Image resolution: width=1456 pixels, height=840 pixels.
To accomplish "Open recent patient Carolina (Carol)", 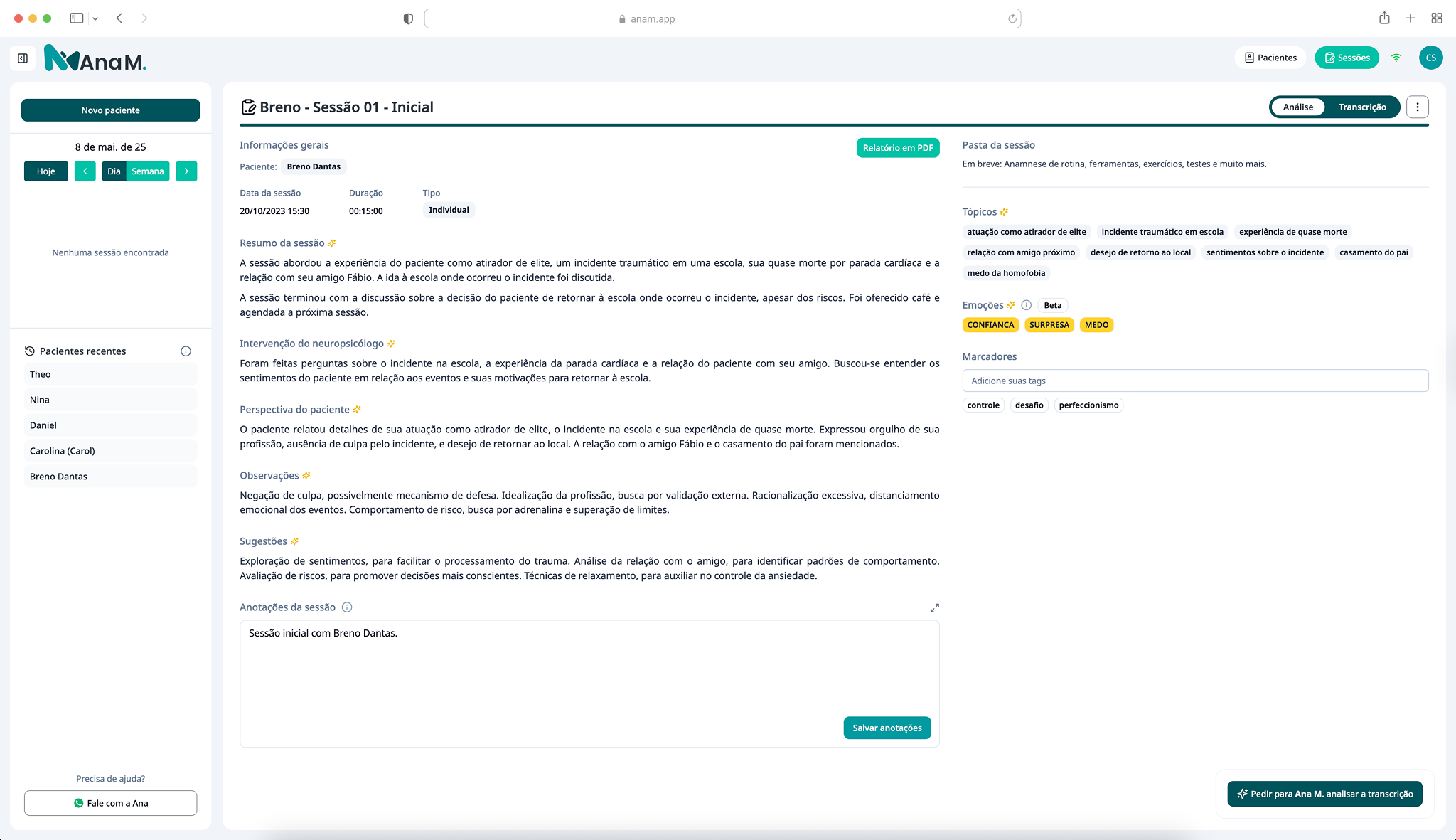I will pyautogui.click(x=110, y=451).
